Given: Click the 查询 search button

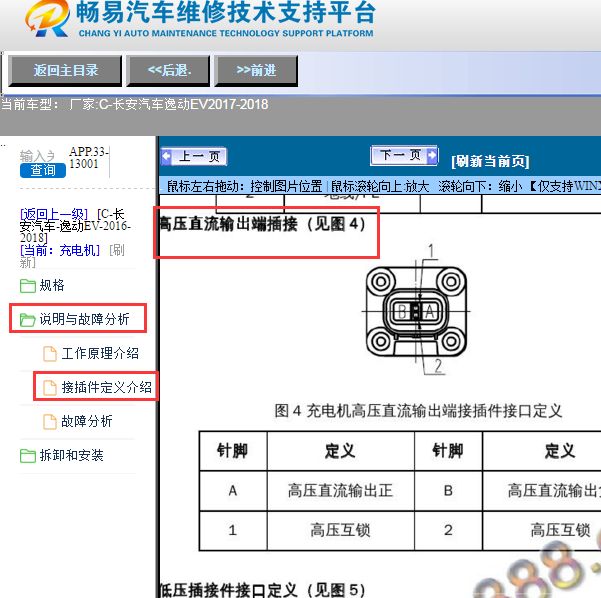Looking at the screenshot, I should point(43,170).
